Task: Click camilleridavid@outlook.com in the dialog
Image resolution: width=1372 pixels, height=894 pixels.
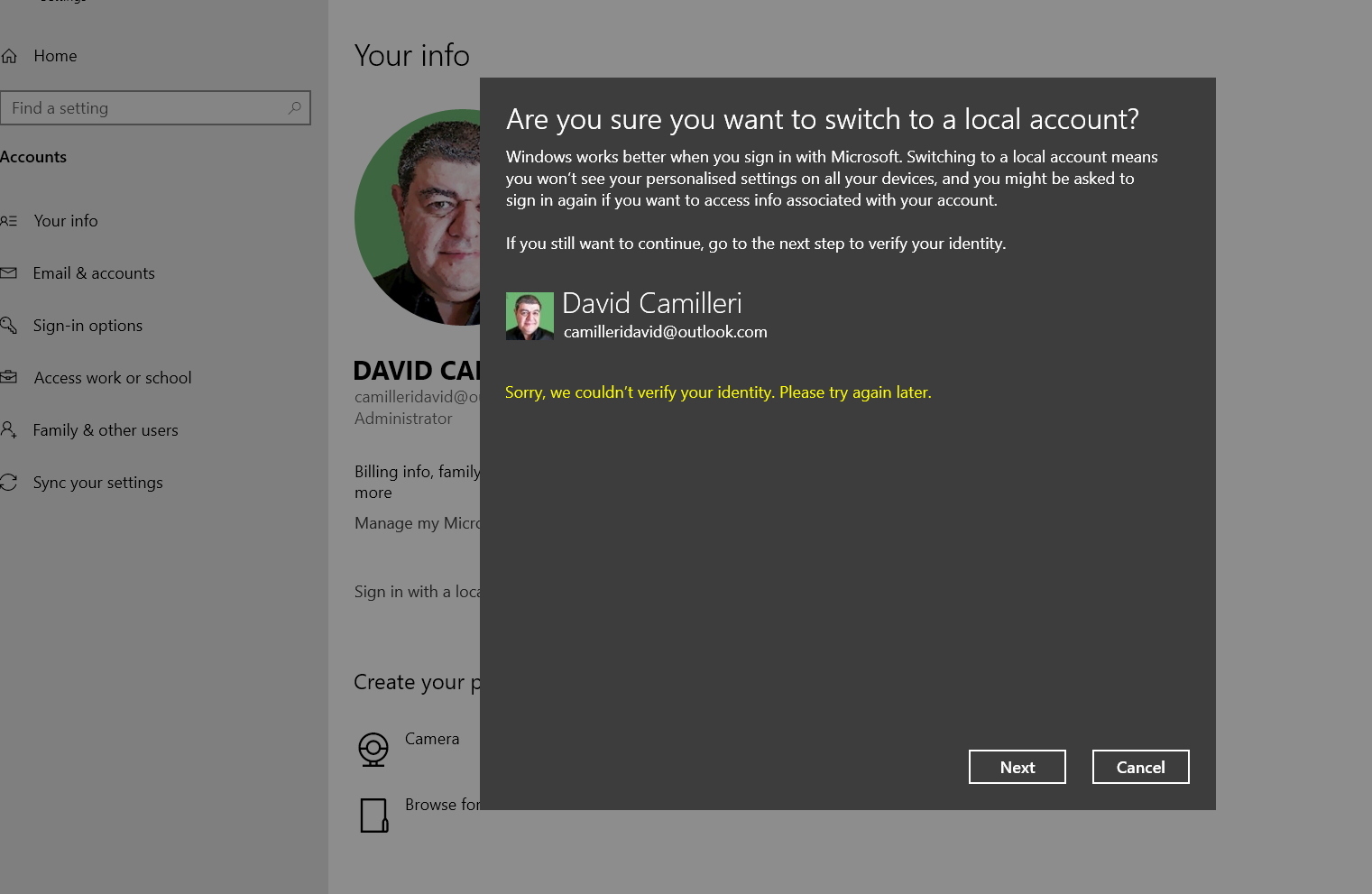Action: [x=666, y=332]
